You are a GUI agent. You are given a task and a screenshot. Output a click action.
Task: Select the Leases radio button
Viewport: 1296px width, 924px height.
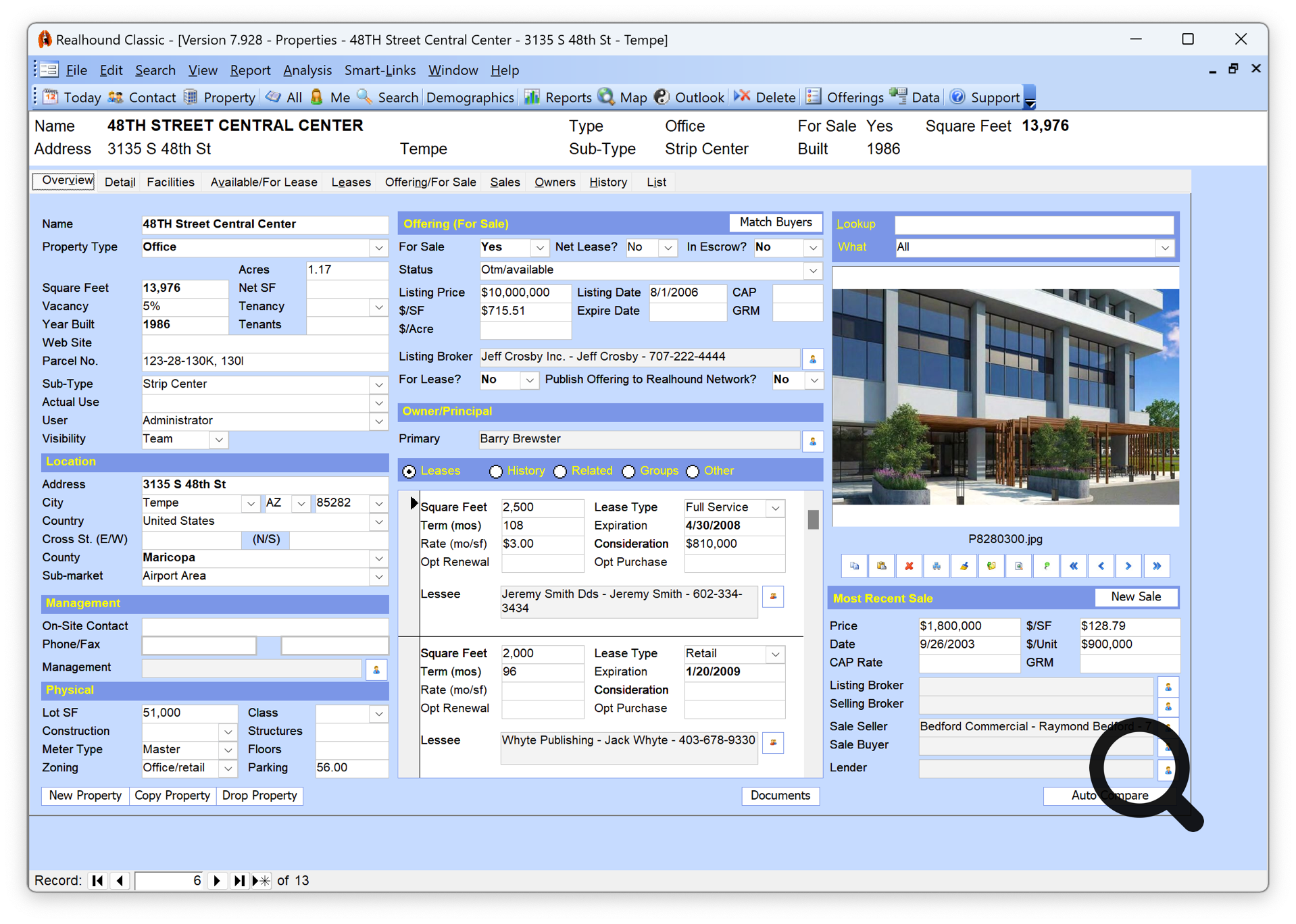click(409, 471)
